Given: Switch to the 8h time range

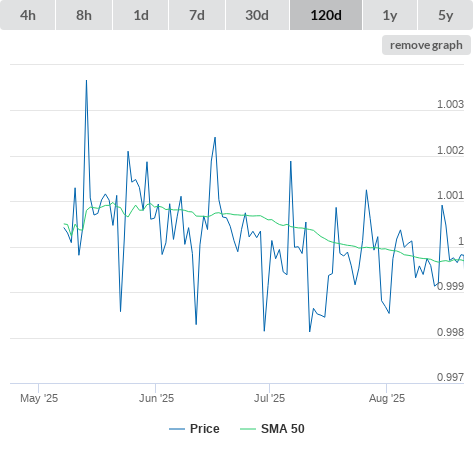Looking at the screenshot, I should (x=84, y=15).
